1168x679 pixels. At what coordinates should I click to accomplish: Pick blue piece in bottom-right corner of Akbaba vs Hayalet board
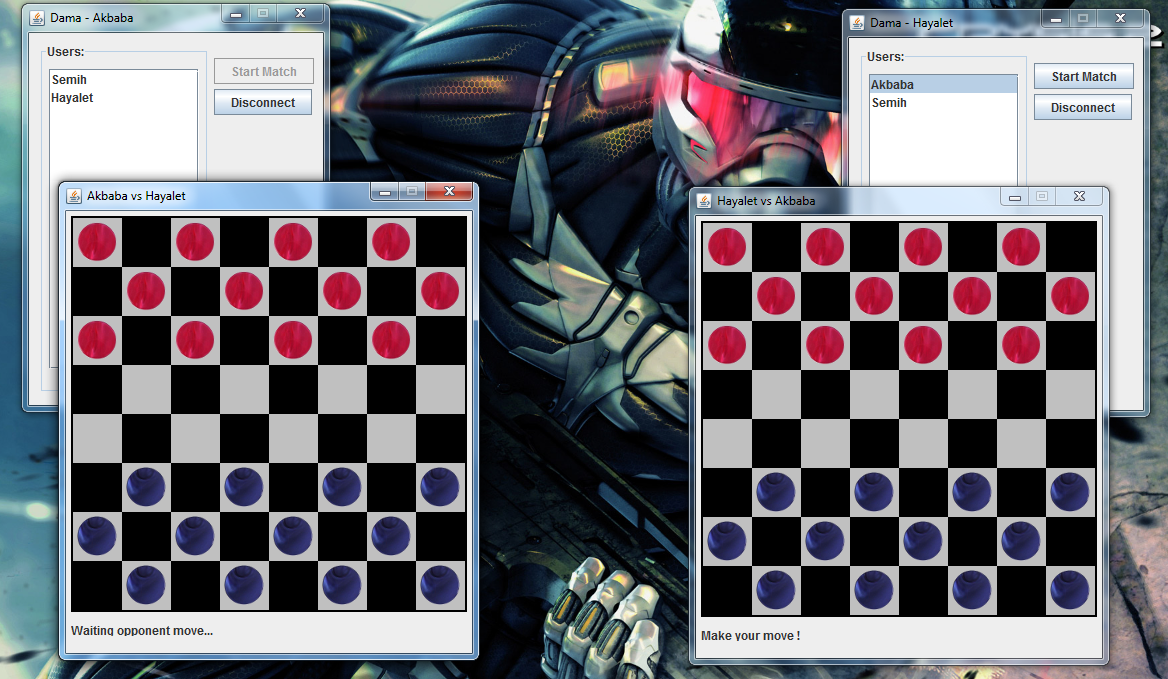439,585
